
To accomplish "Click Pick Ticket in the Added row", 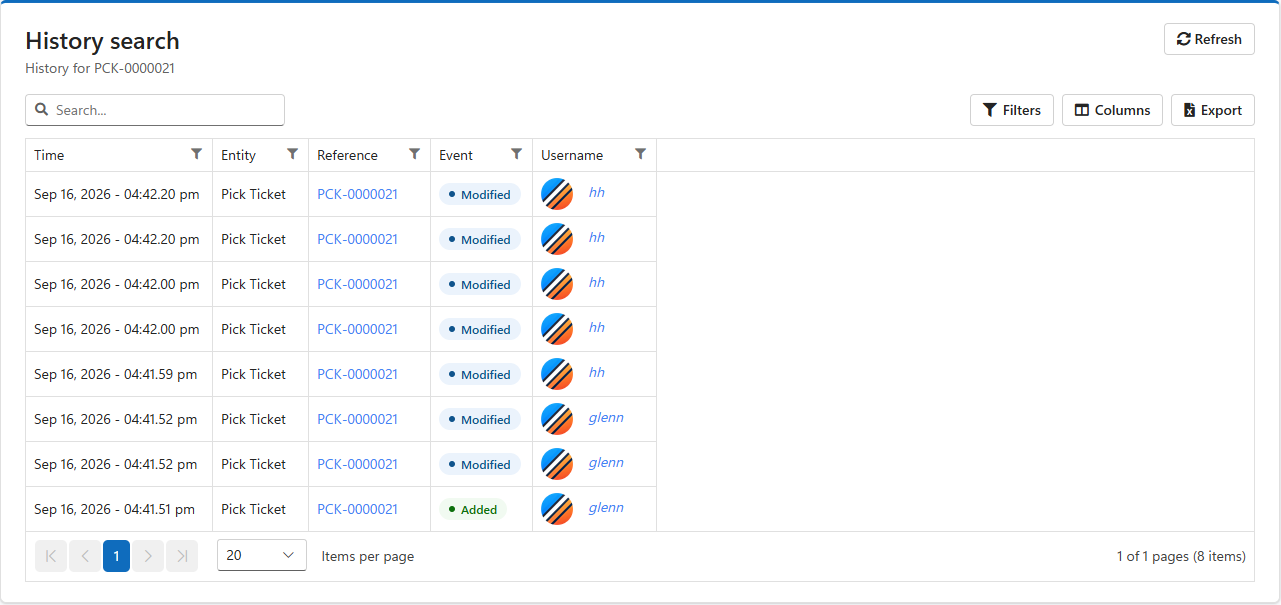I will click(253, 509).
